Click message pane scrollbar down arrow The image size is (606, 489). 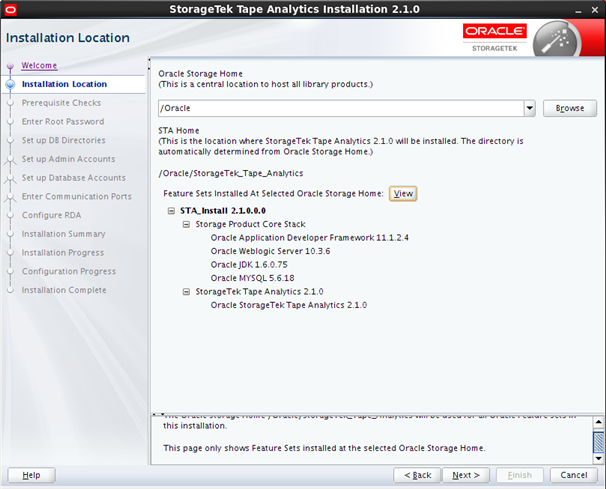pyautogui.click(x=598, y=459)
